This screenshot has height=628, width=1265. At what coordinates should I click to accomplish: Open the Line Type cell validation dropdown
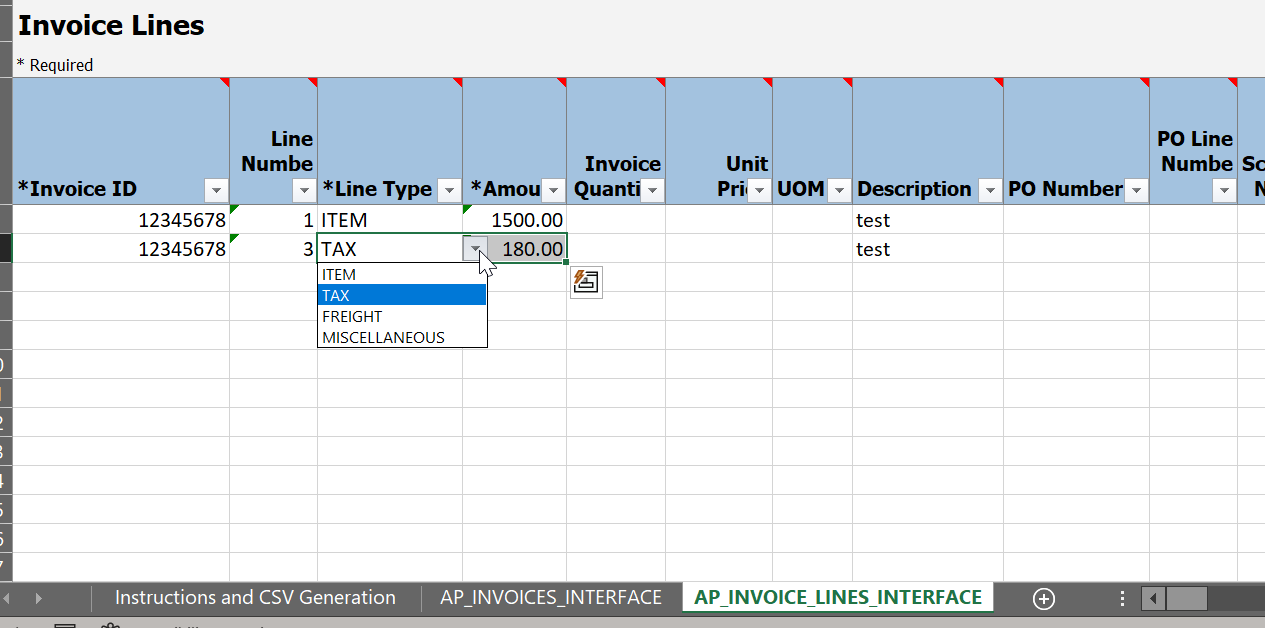coord(474,248)
